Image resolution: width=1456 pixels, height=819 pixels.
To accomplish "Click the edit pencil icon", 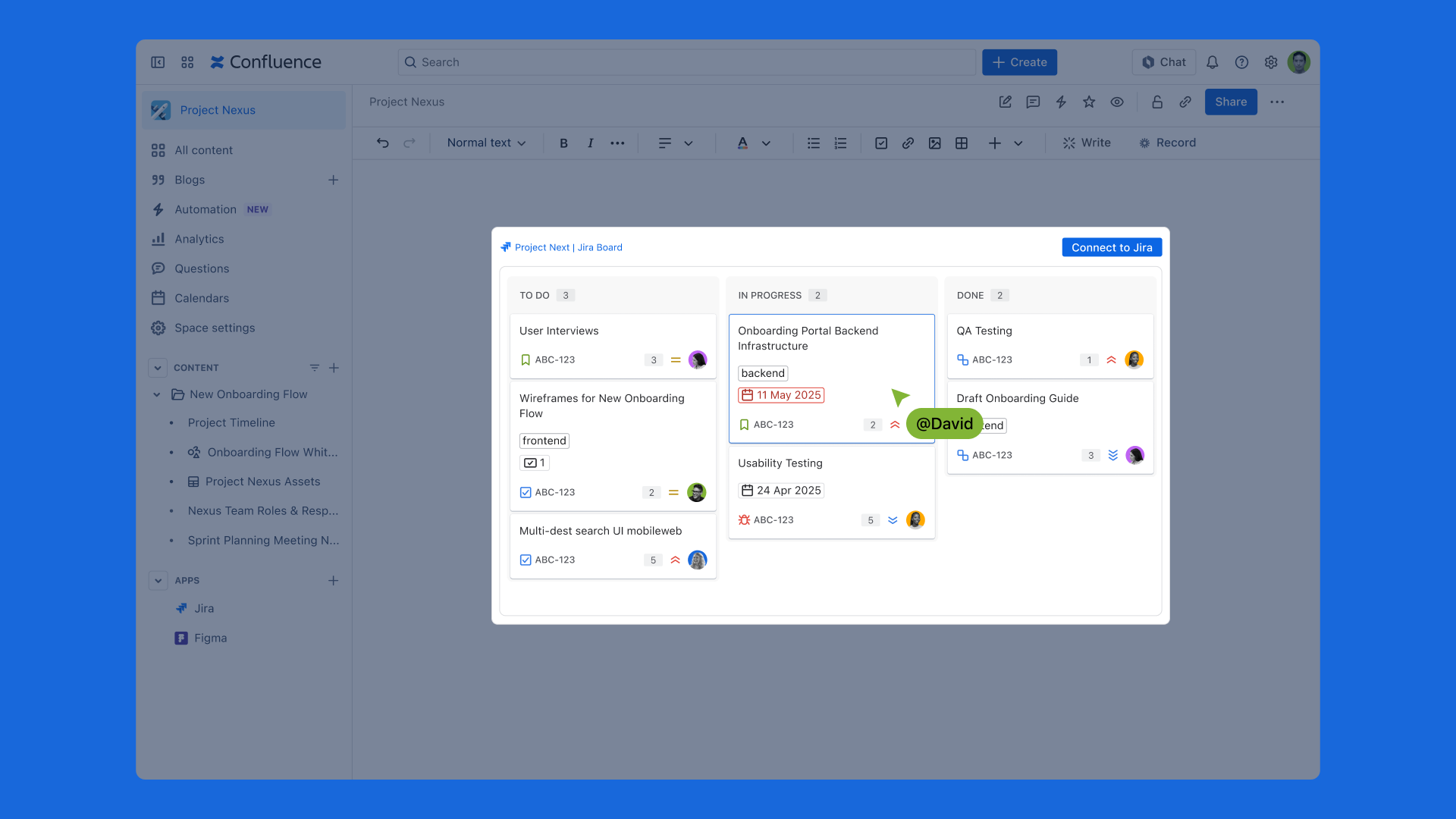I will pos(1006,102).
